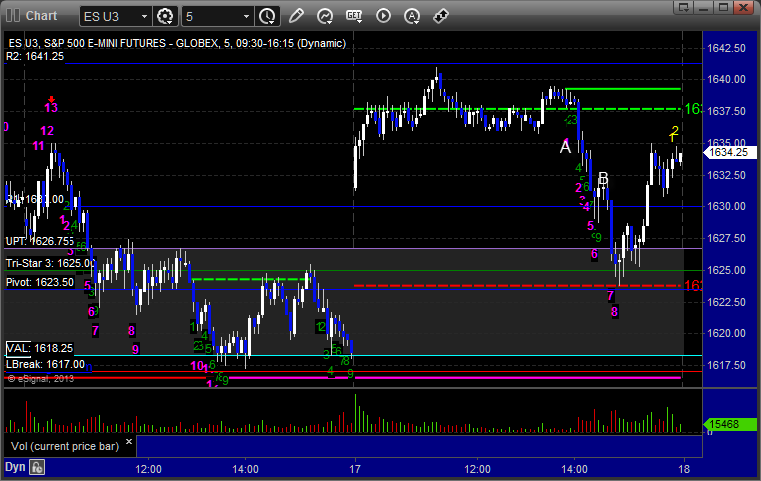Viewport: 761px width, 481px height.
Task: Click the circled A toolbar icon
Action: (412, 17)
